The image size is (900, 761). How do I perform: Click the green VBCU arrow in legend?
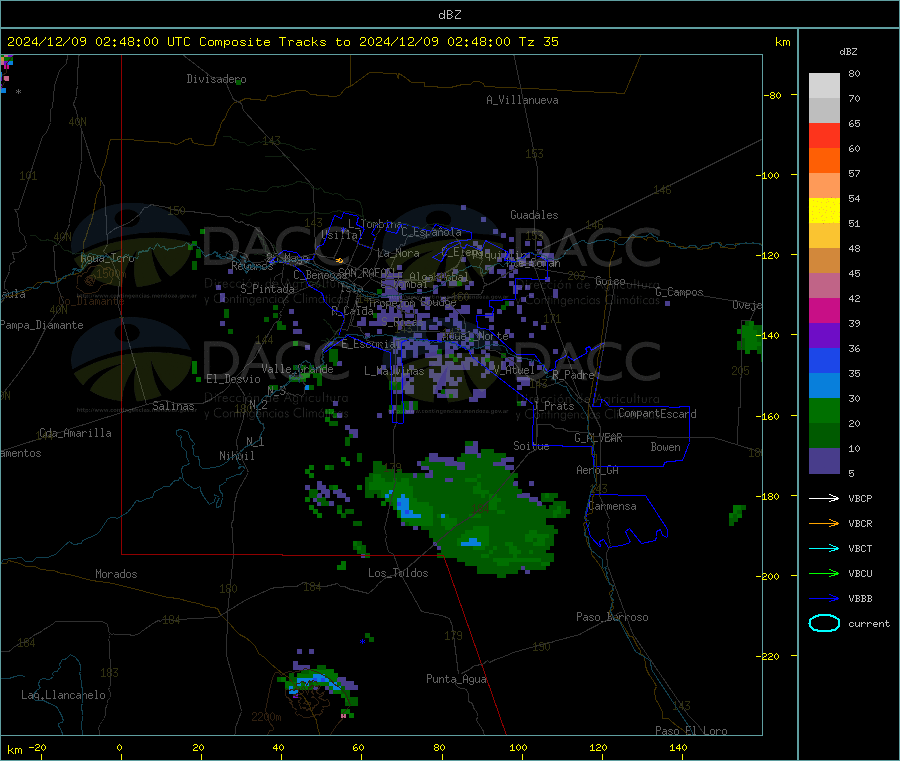tap(824, 573)
